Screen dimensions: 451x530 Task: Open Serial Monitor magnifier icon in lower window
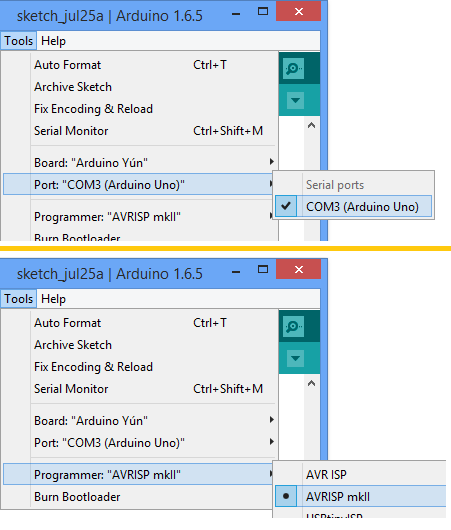pyautogui.click(x=293, y=326)
